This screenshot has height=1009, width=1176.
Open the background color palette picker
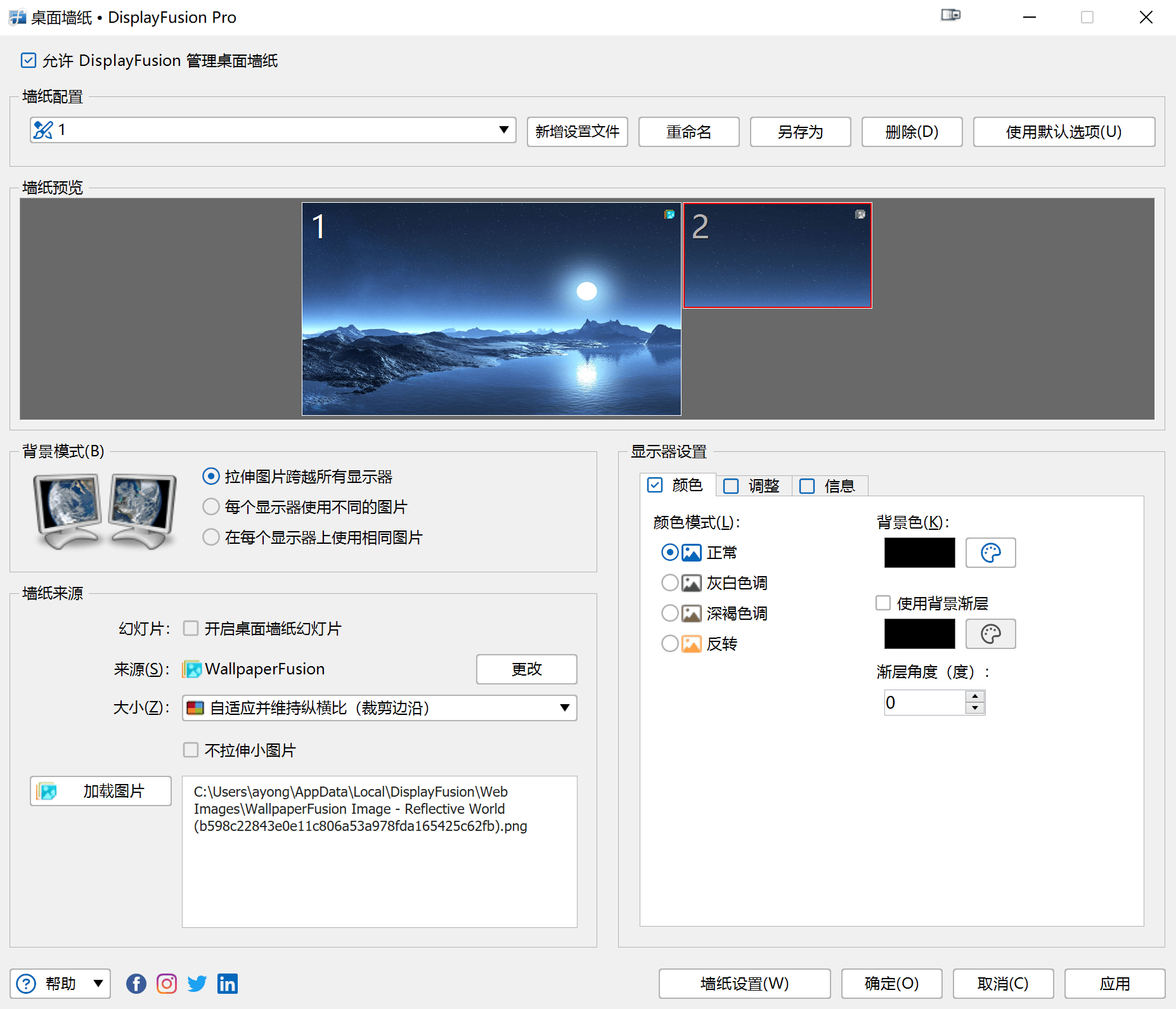pos(990,553)
